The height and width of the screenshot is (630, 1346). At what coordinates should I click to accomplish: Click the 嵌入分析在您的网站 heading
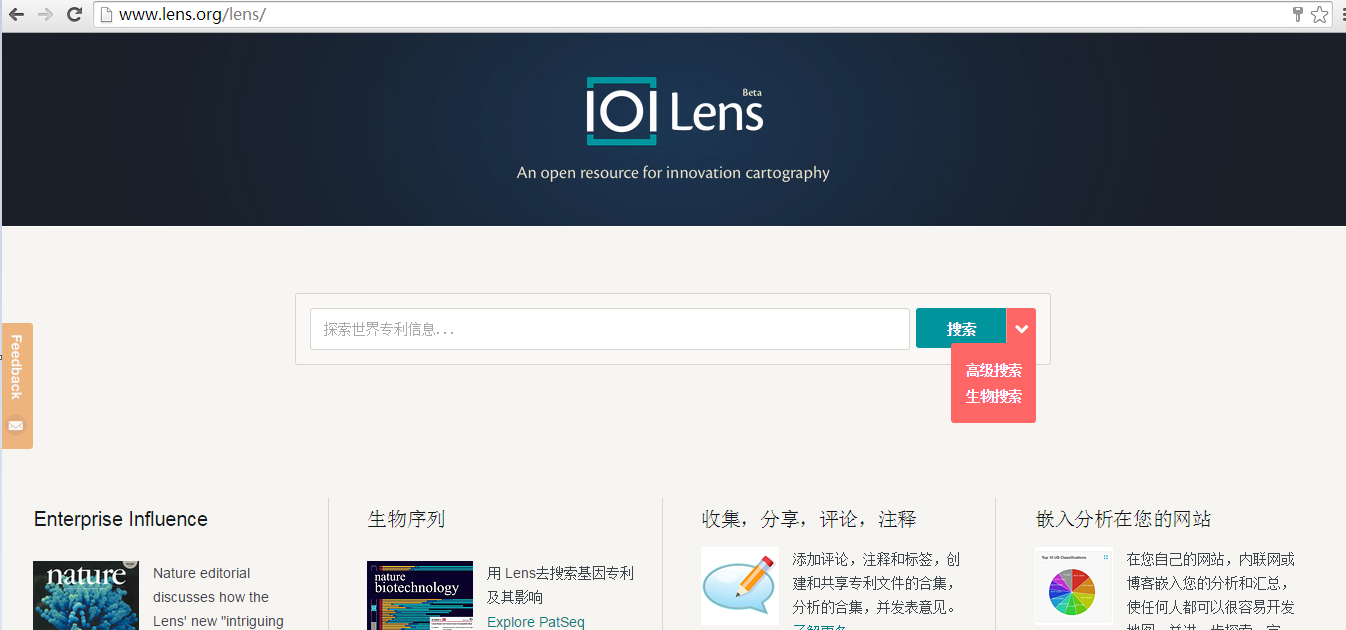(x=1124, y=519)
